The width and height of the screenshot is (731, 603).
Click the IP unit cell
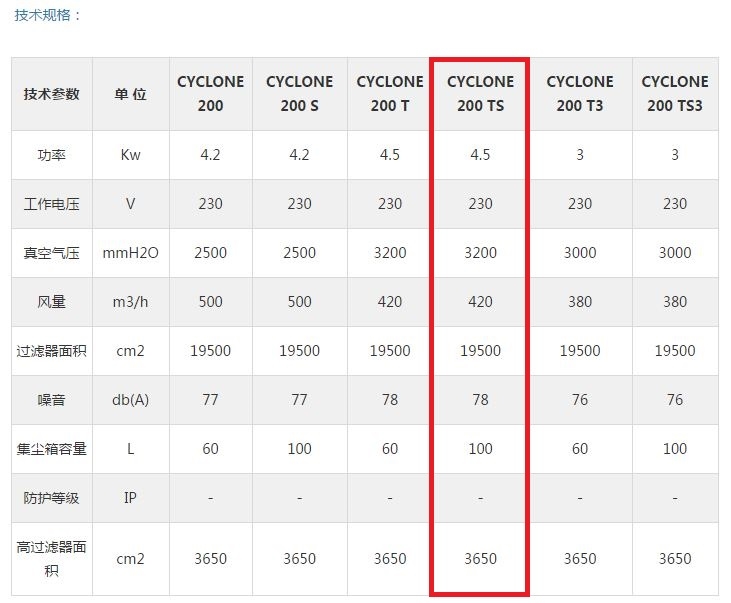(x=131, y=498)
